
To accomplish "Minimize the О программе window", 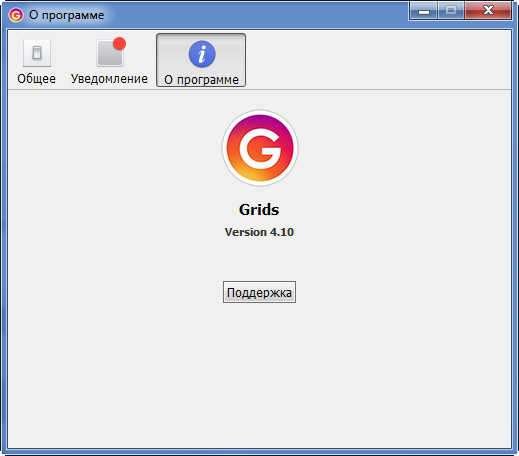I will click(424, 10).
